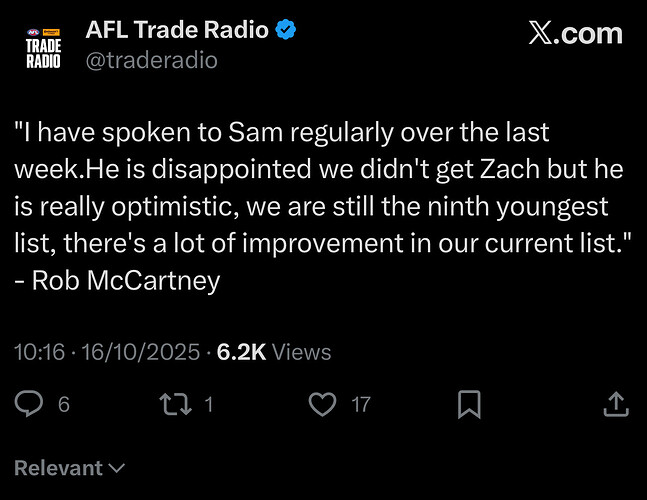Click the X.com logo

tap(575, 33)
